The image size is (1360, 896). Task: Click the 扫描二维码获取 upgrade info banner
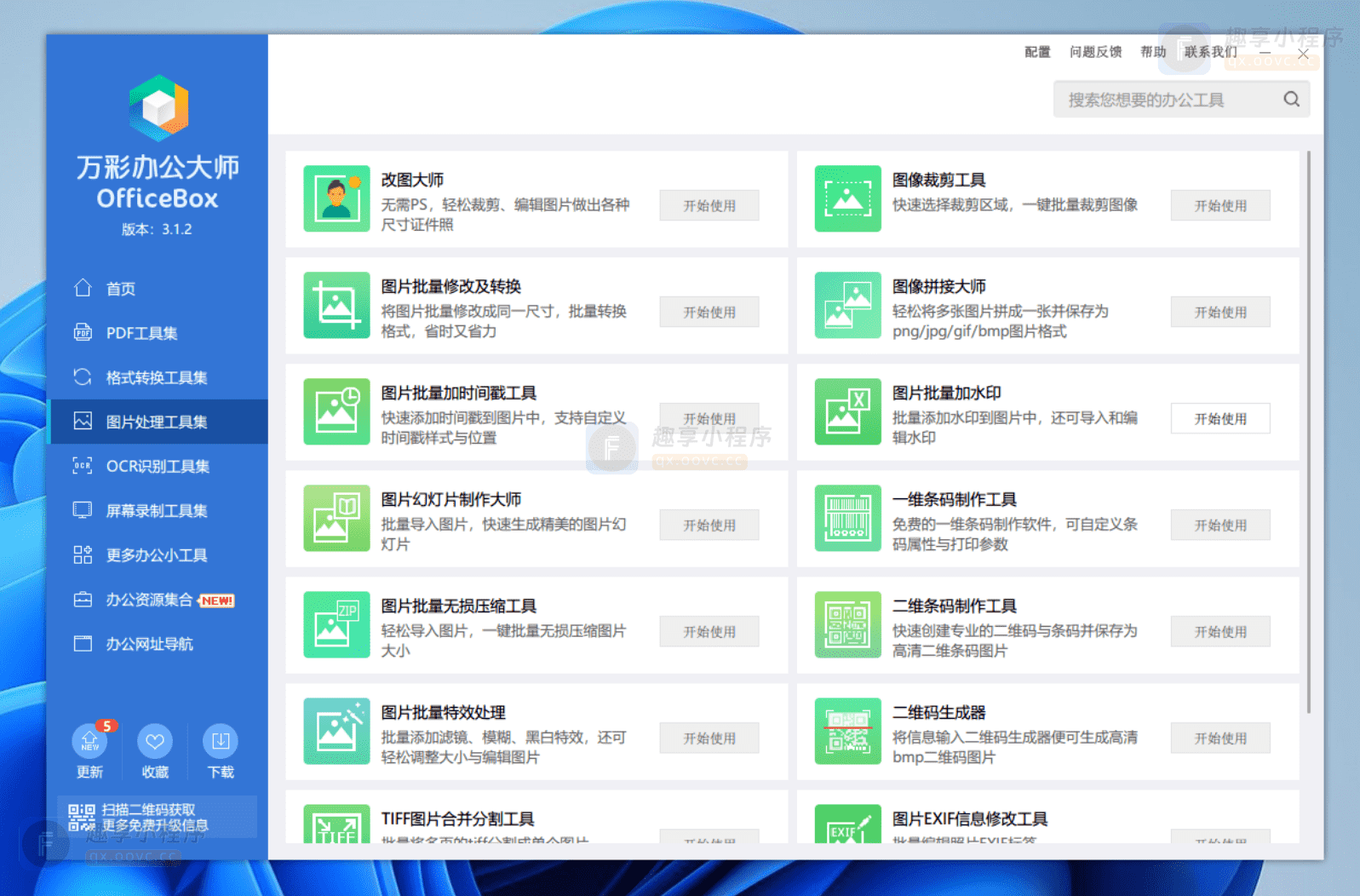tap(157, 817)
